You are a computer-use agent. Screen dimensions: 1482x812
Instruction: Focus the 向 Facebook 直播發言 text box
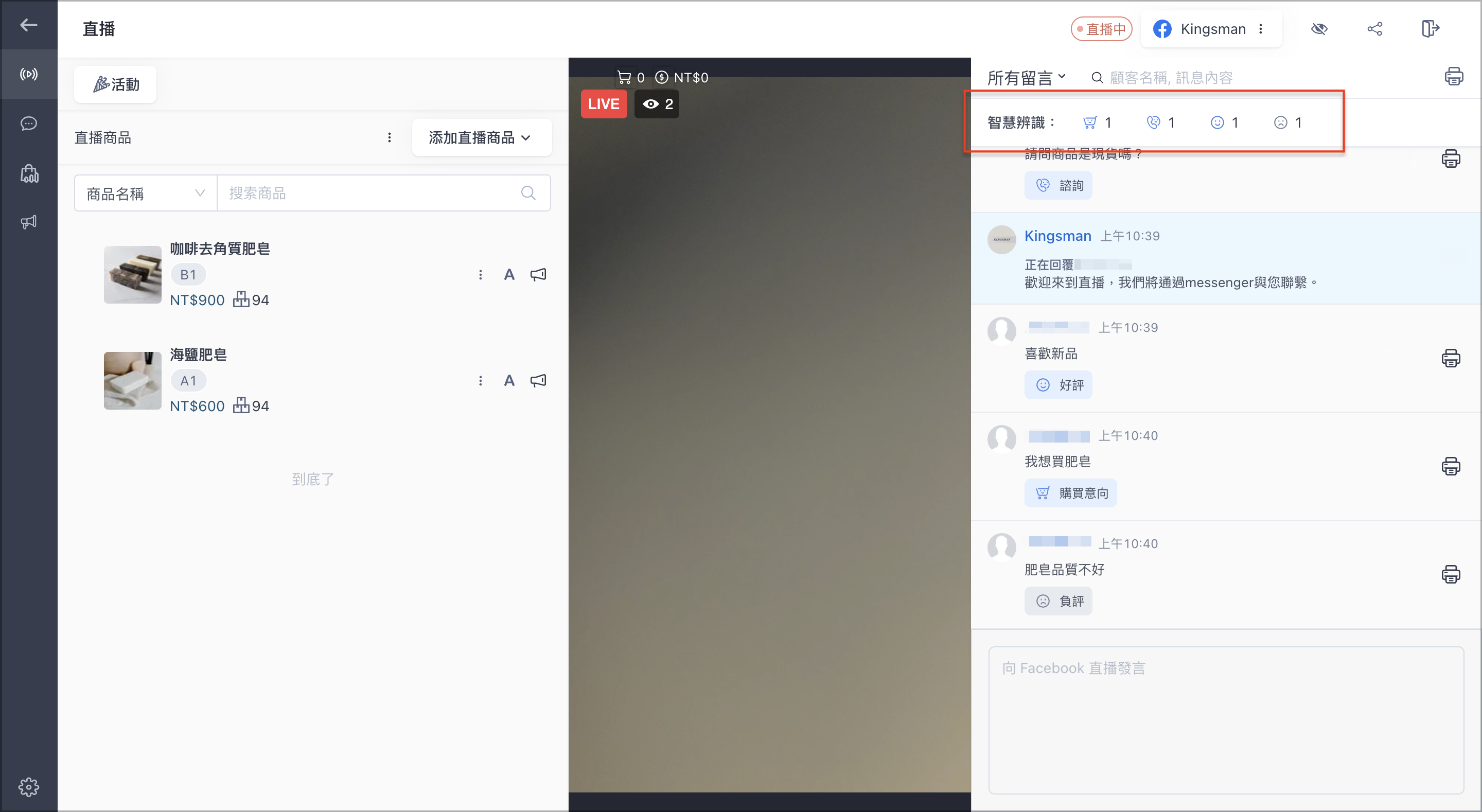1226,720
